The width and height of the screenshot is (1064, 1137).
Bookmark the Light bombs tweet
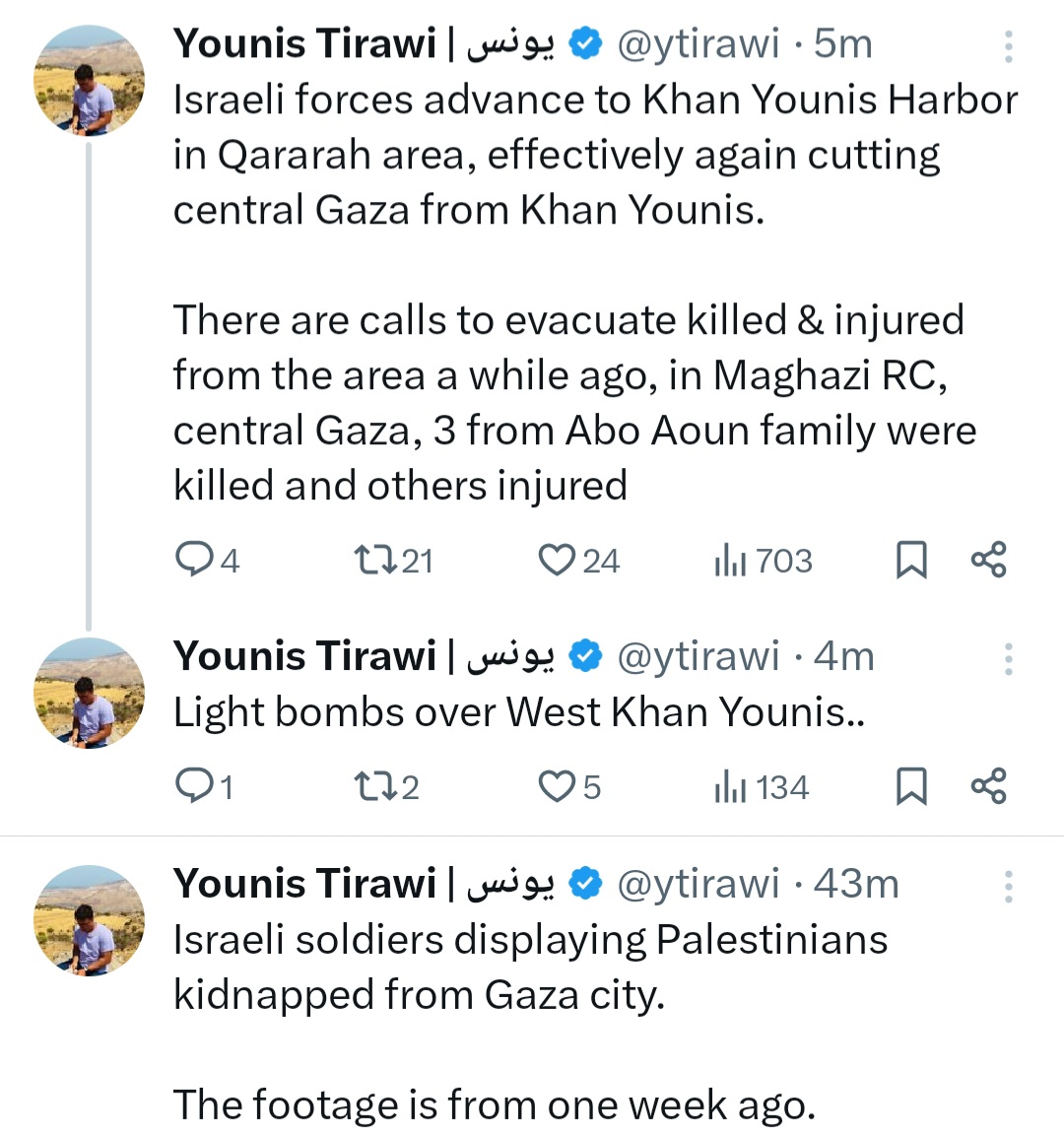pos(911,786)
